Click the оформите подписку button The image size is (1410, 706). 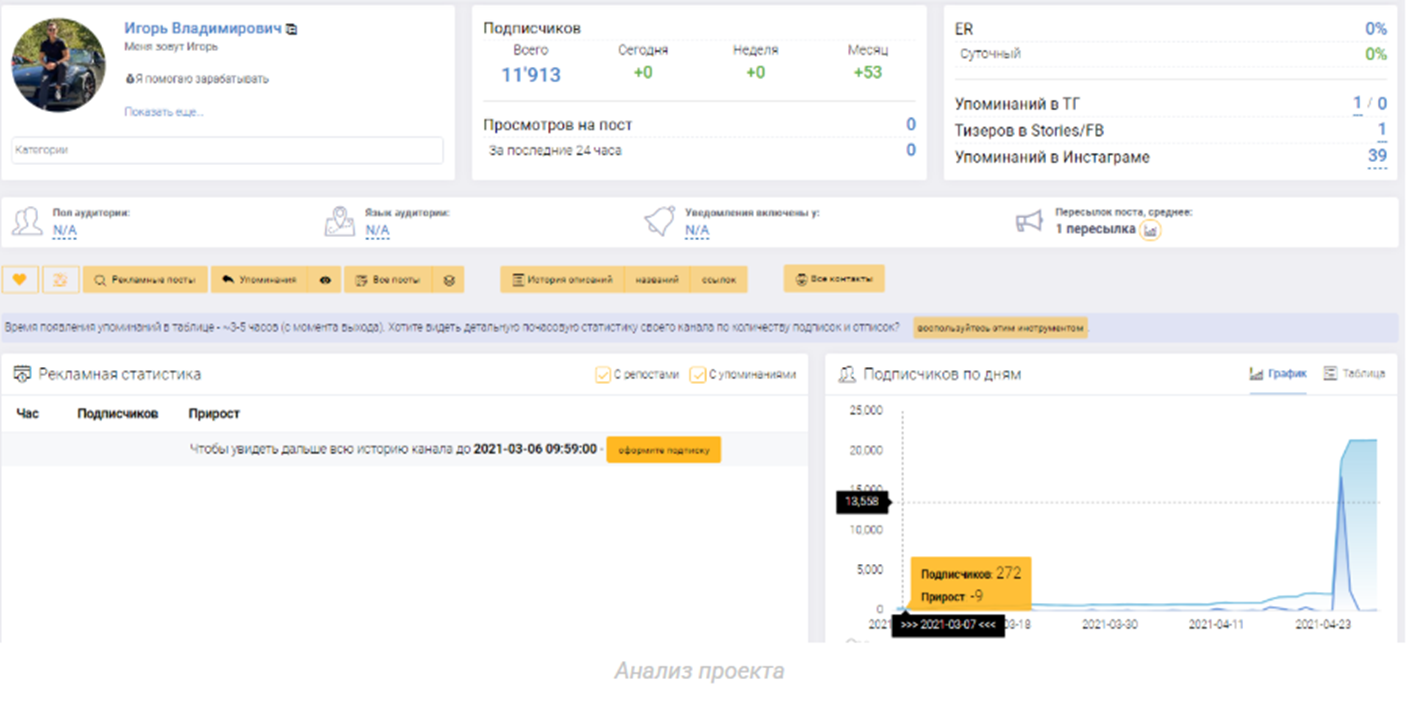pos(663,450)
